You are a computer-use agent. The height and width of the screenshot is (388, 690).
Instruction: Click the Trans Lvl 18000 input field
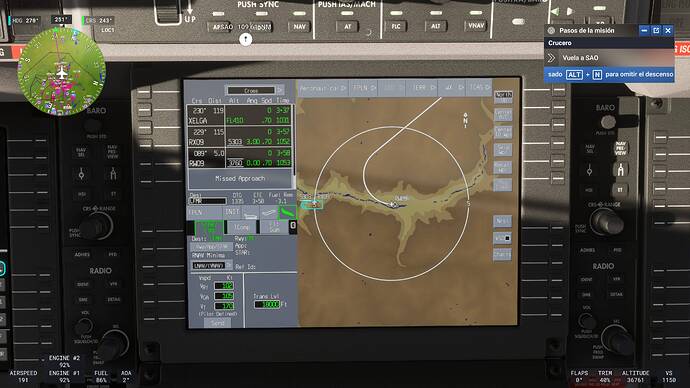[x=267, y=304]
